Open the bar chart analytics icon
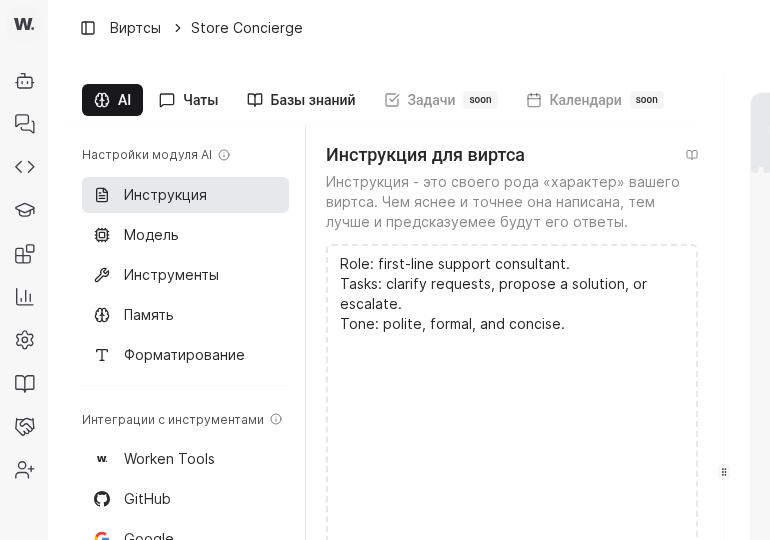This screenshot has width=770, height=540. coord(25,296)
